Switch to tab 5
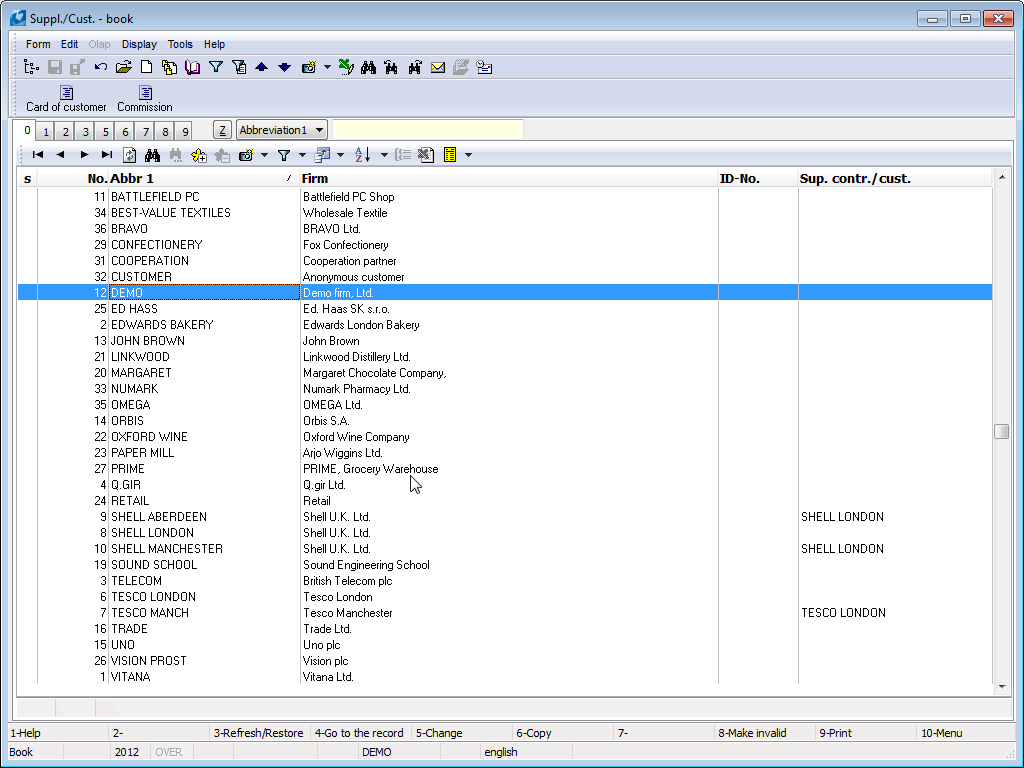The height and width of the screenshot is (768, 1024). pos(106,131)
